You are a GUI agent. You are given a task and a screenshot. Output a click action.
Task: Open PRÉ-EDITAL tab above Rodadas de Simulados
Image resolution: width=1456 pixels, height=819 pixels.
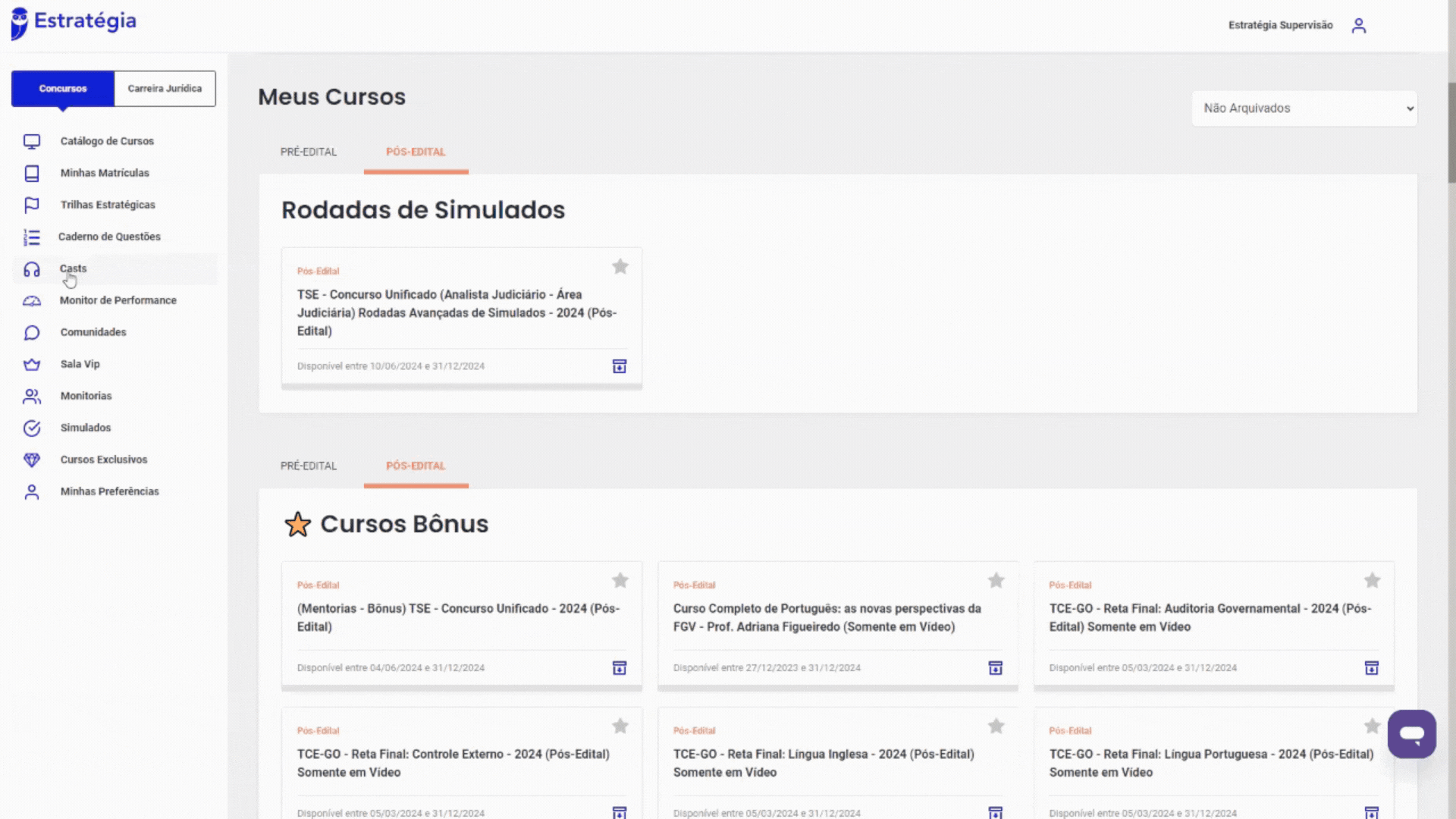[309, 152]
